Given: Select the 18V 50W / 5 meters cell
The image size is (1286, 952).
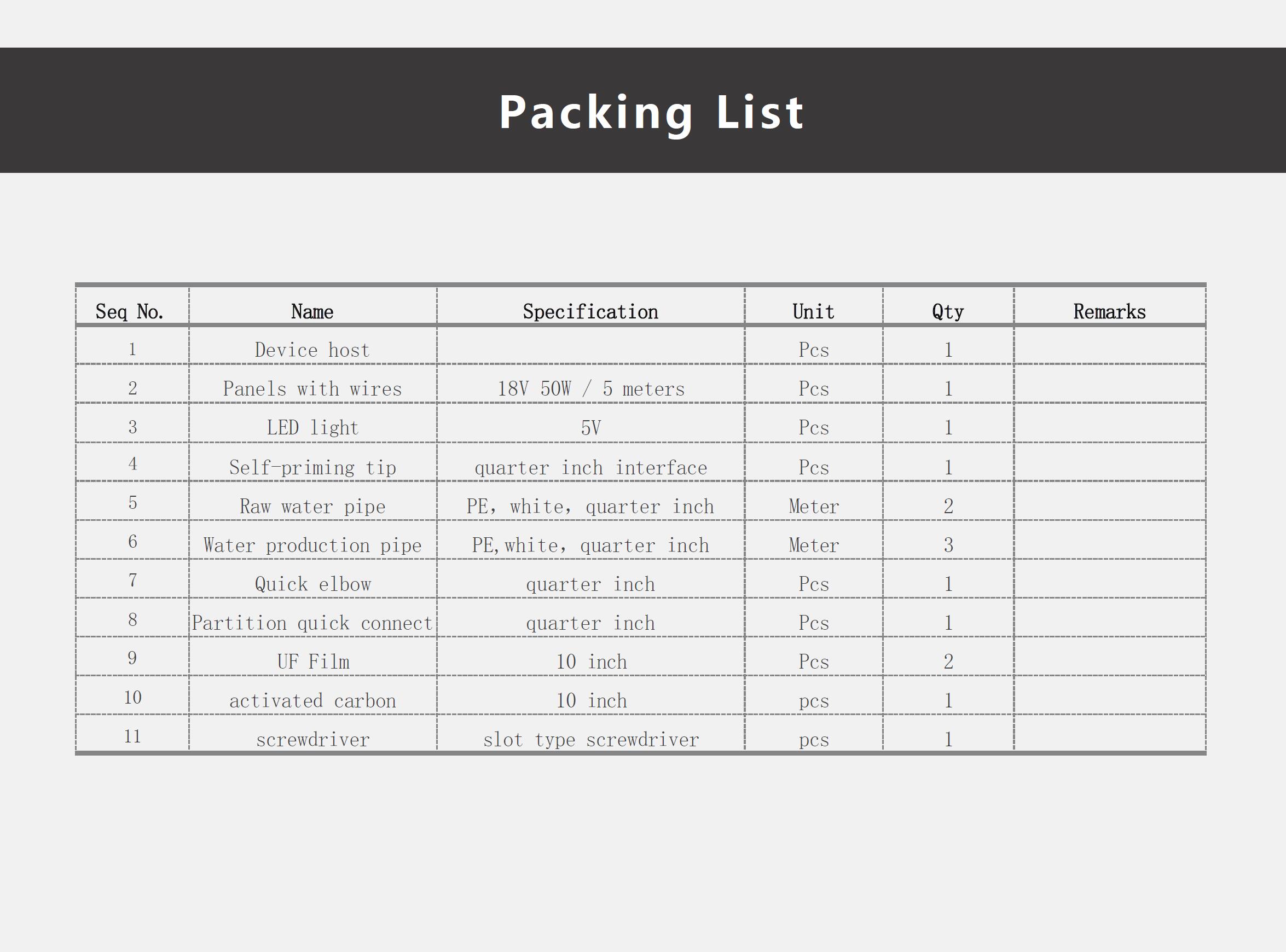Looking at the screenshot, I should tap(591, 388).
